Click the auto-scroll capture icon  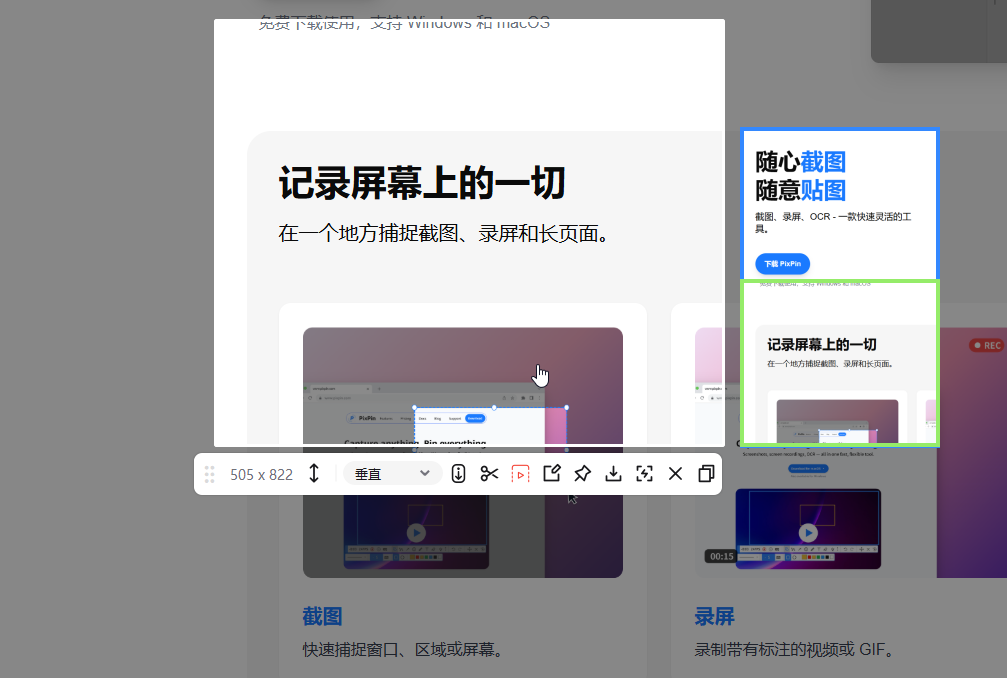coord(458,473)
